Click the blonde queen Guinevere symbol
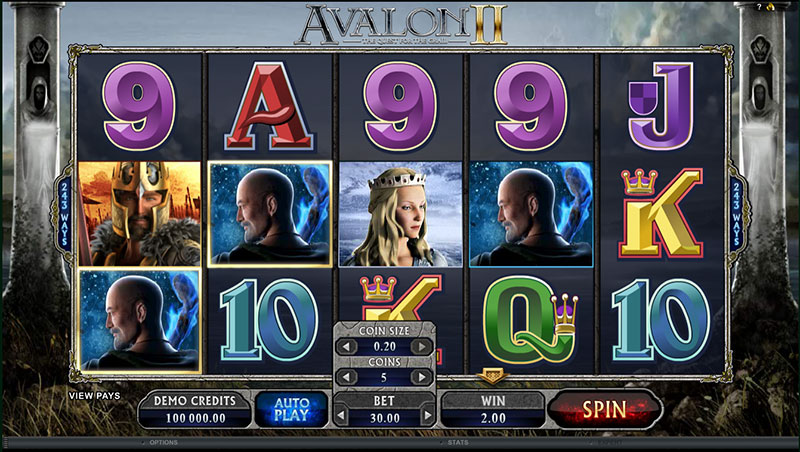The width and height of the screenshot is (800, 452). click(401, 214)
